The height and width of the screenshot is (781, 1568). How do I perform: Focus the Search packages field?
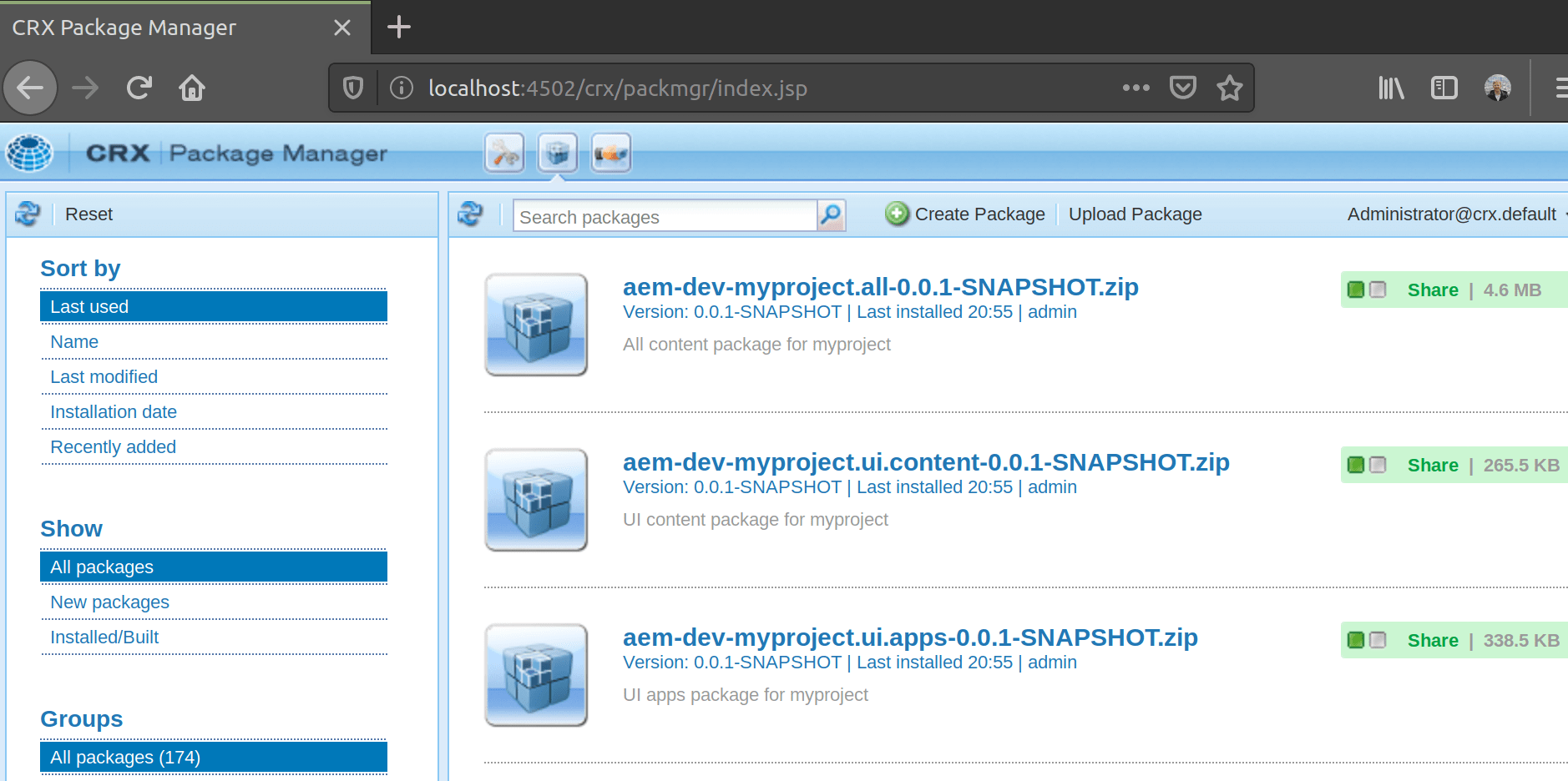[x=665, y=216]
